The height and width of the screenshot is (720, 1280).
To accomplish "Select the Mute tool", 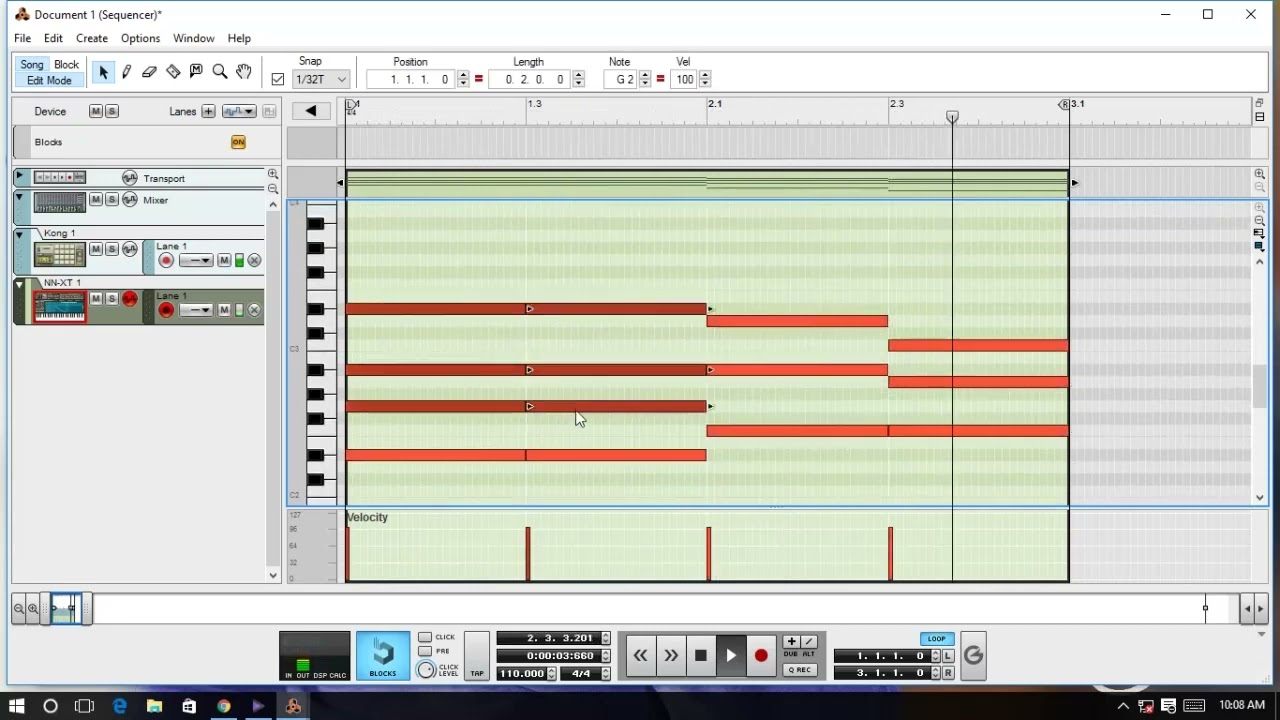I will (x=196, y=72).
